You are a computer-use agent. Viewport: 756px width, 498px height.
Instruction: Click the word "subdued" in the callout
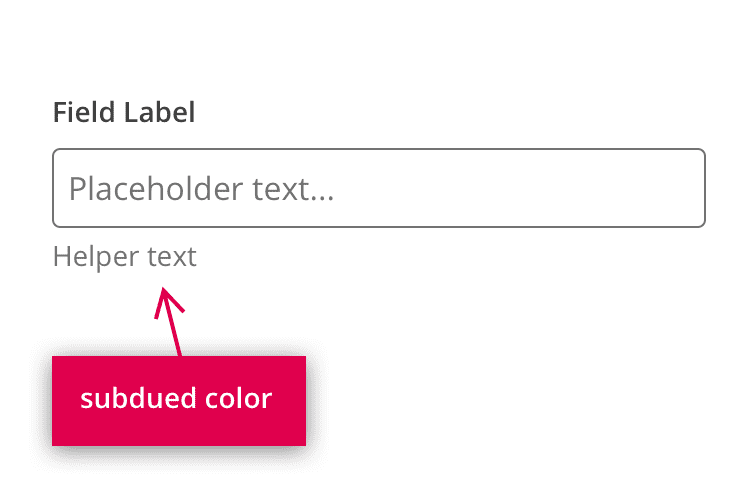[136, 399]
